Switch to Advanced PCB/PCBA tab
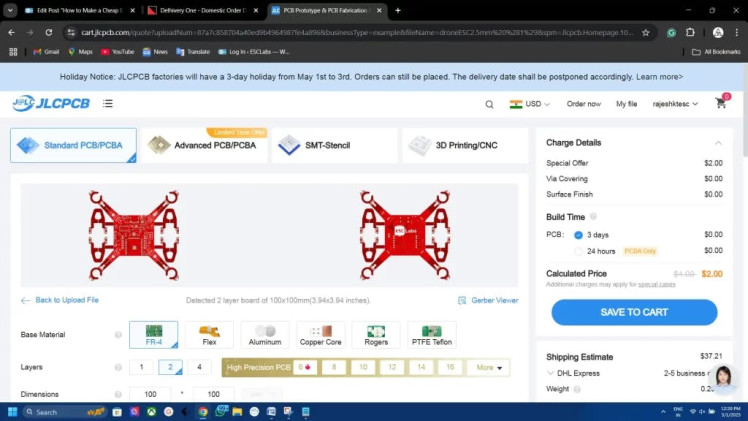 (x=204, y=145)
